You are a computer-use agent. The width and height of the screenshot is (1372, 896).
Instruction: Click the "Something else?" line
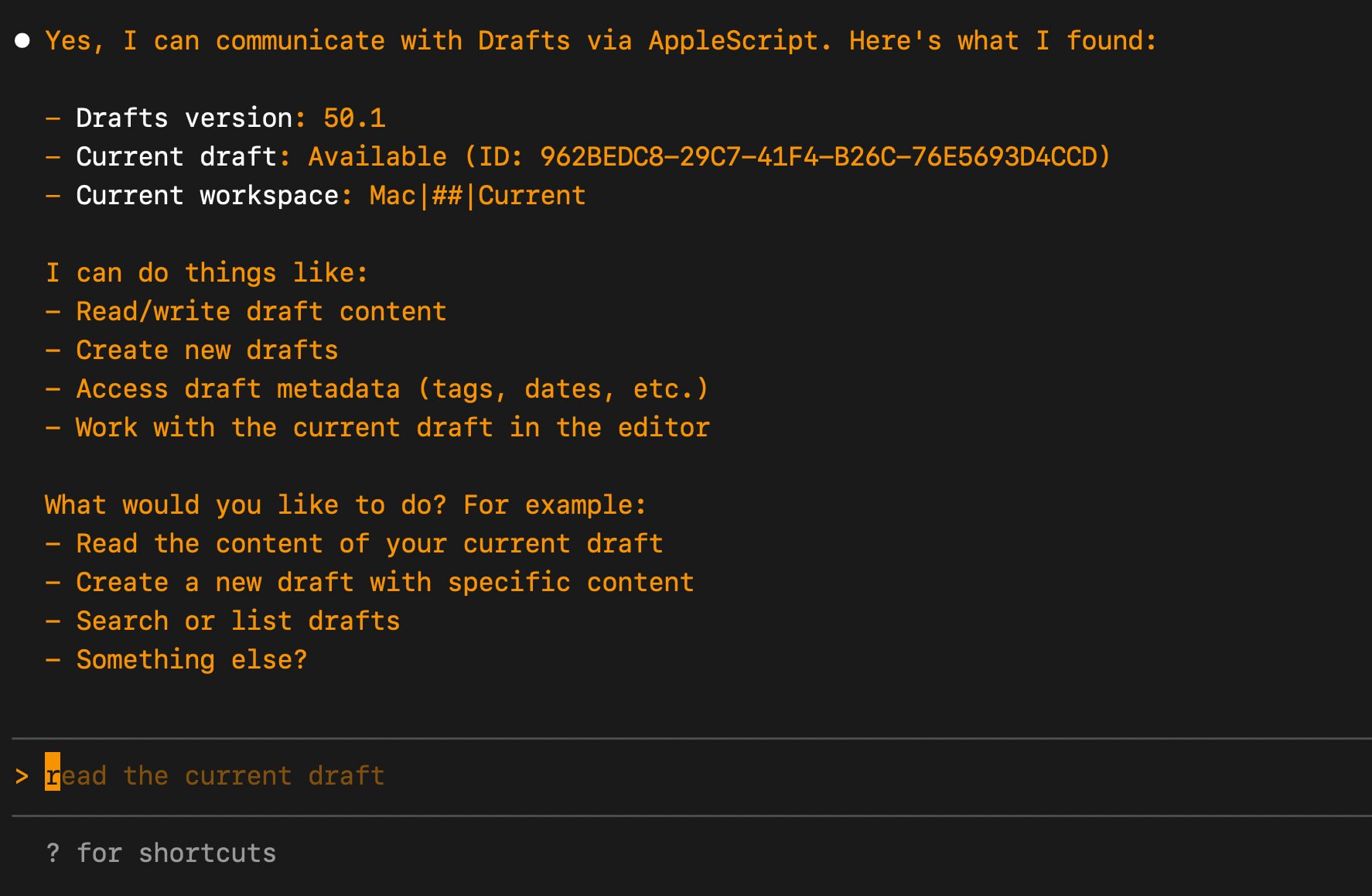192,660
